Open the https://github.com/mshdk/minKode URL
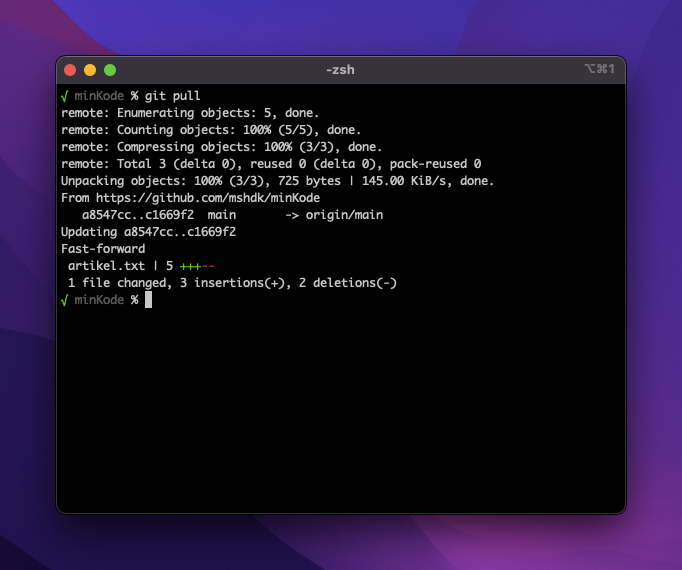The width and height of the screenshot is (682, 570). (208, 198)
